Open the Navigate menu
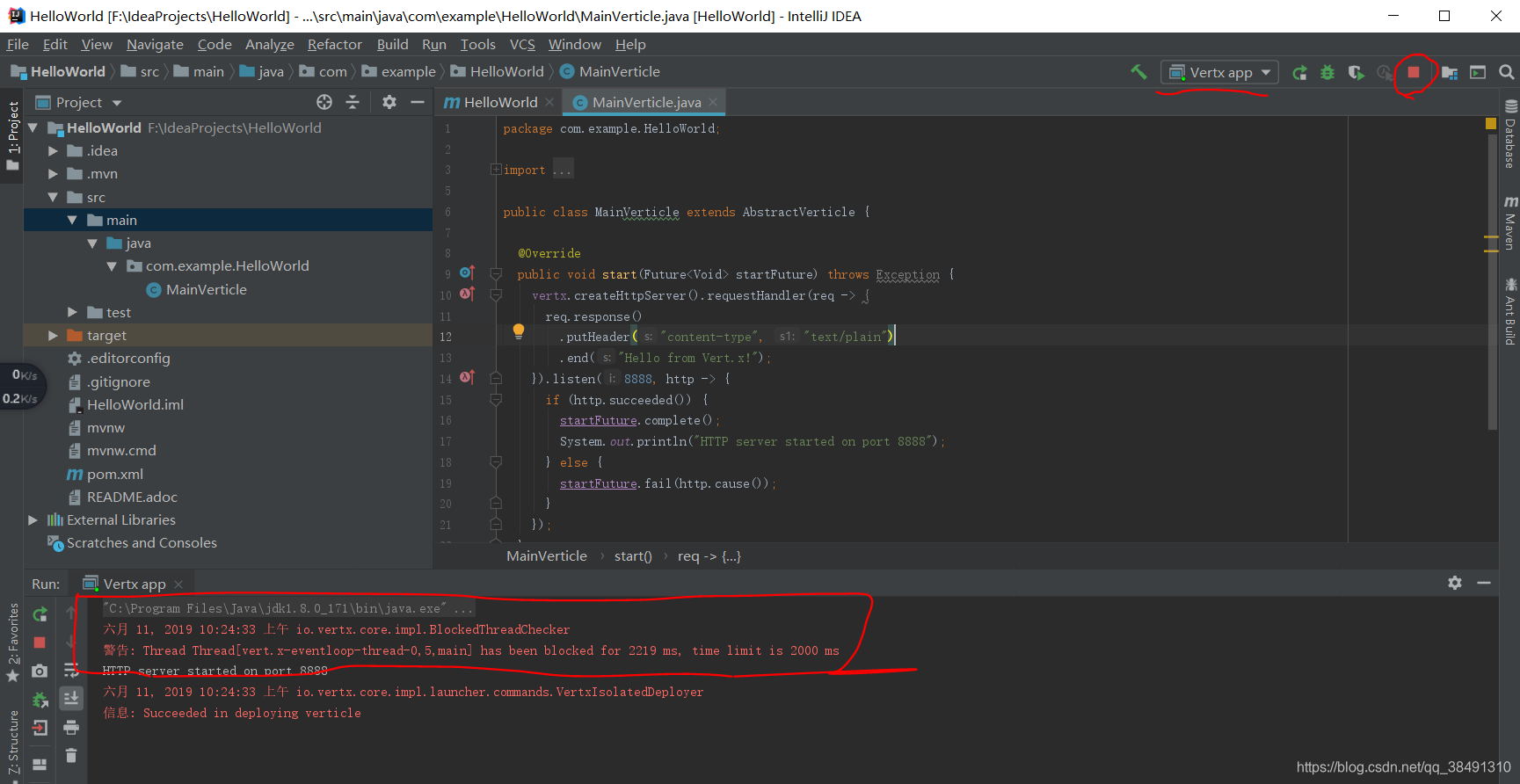 pos(155,44)
